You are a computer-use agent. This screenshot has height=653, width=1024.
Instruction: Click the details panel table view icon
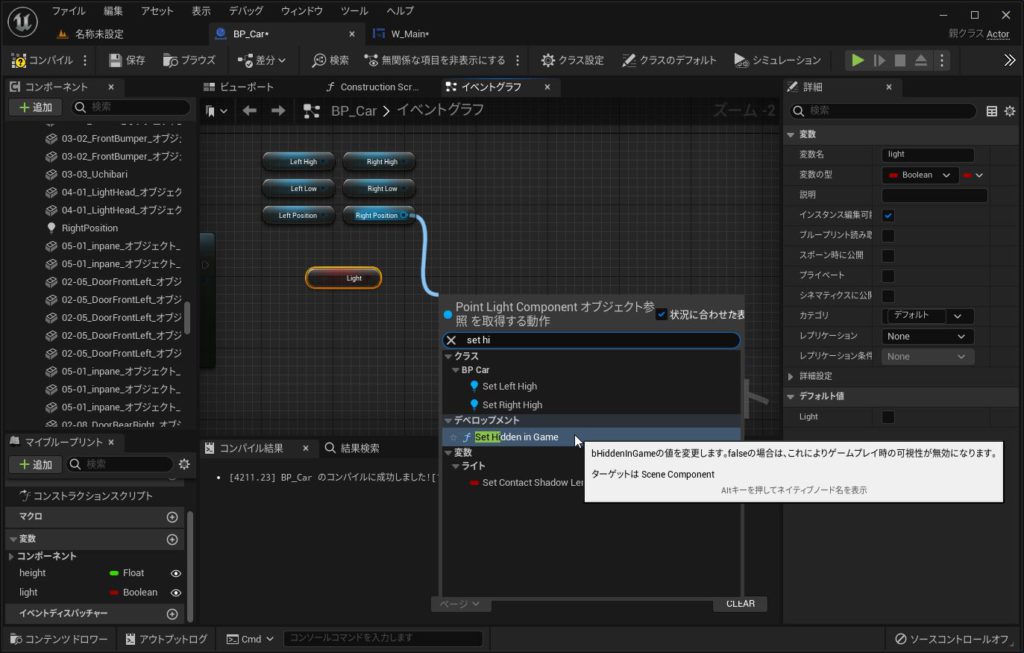[991, 111]
